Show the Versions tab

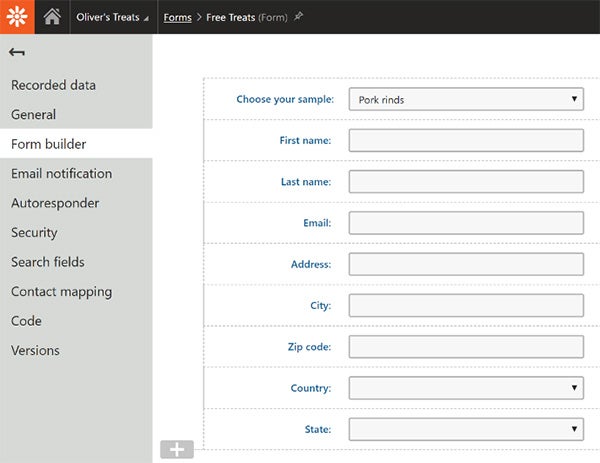coord(35,351)
